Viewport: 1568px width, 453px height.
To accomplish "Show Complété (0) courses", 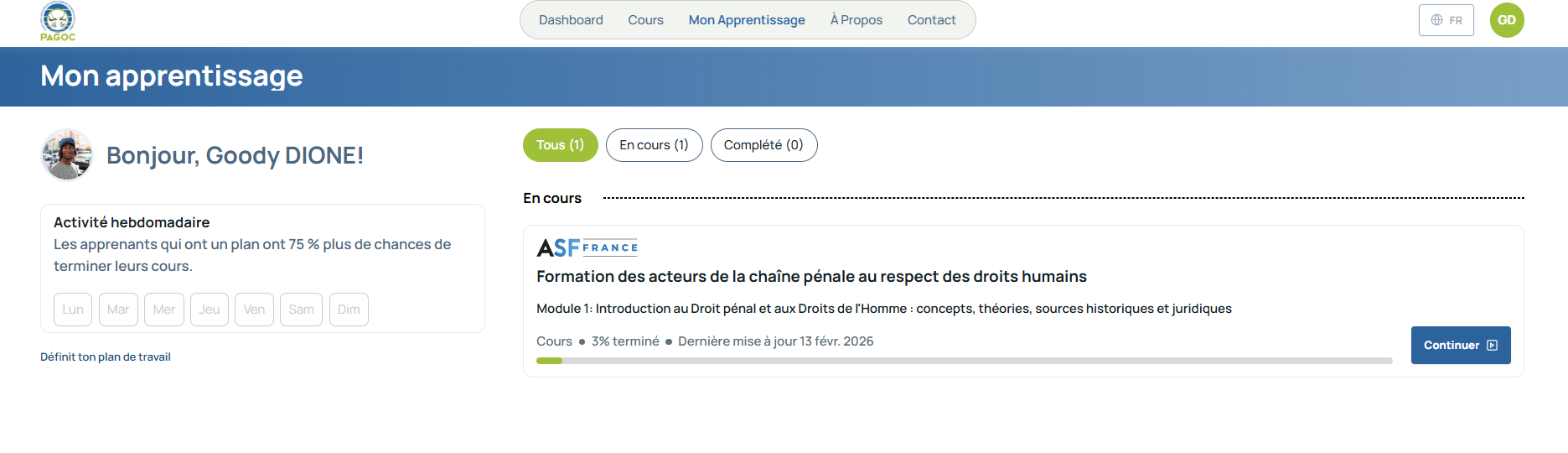I will click(763, 145).
